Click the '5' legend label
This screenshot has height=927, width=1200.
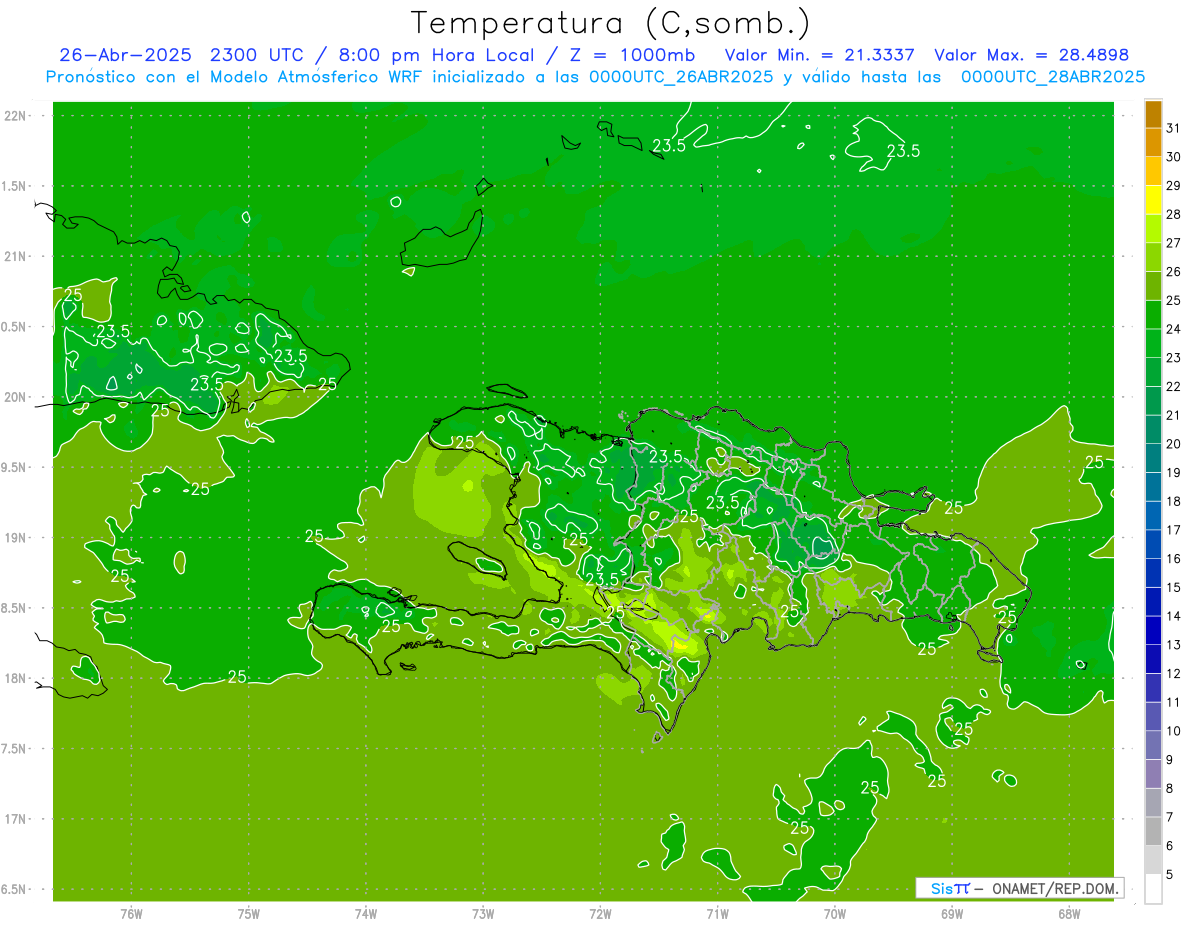tap(1170, 874)
